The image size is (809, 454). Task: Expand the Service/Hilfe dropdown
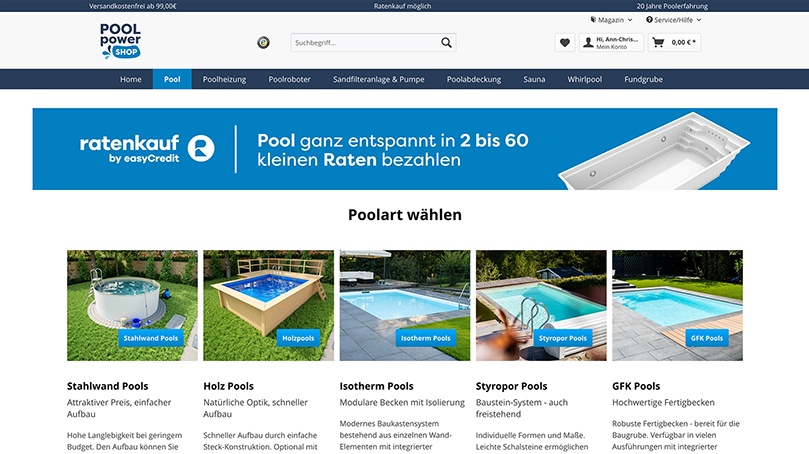[x=673, y=19]
